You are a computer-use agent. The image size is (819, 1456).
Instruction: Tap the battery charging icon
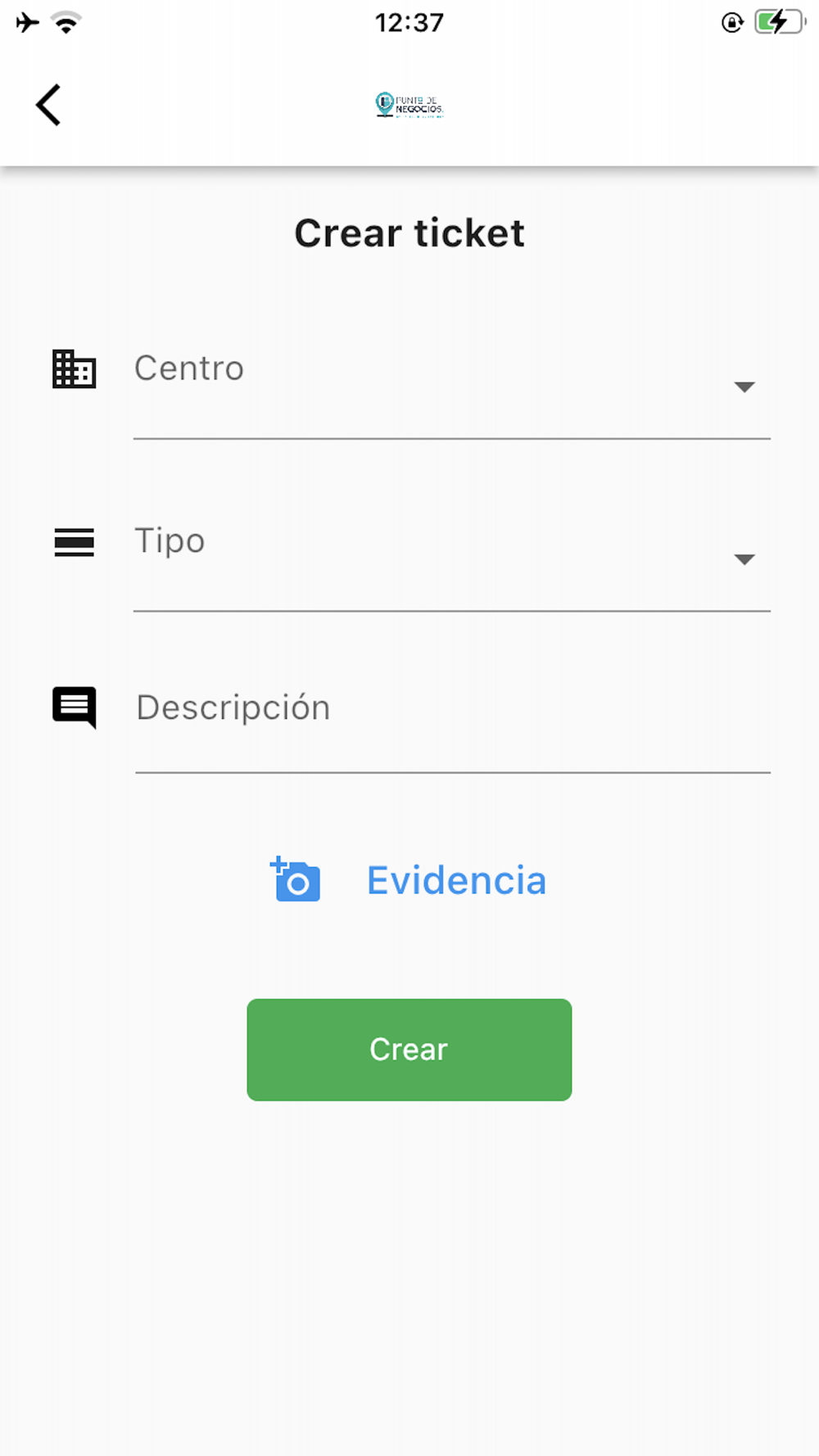(x=781, y=22)
